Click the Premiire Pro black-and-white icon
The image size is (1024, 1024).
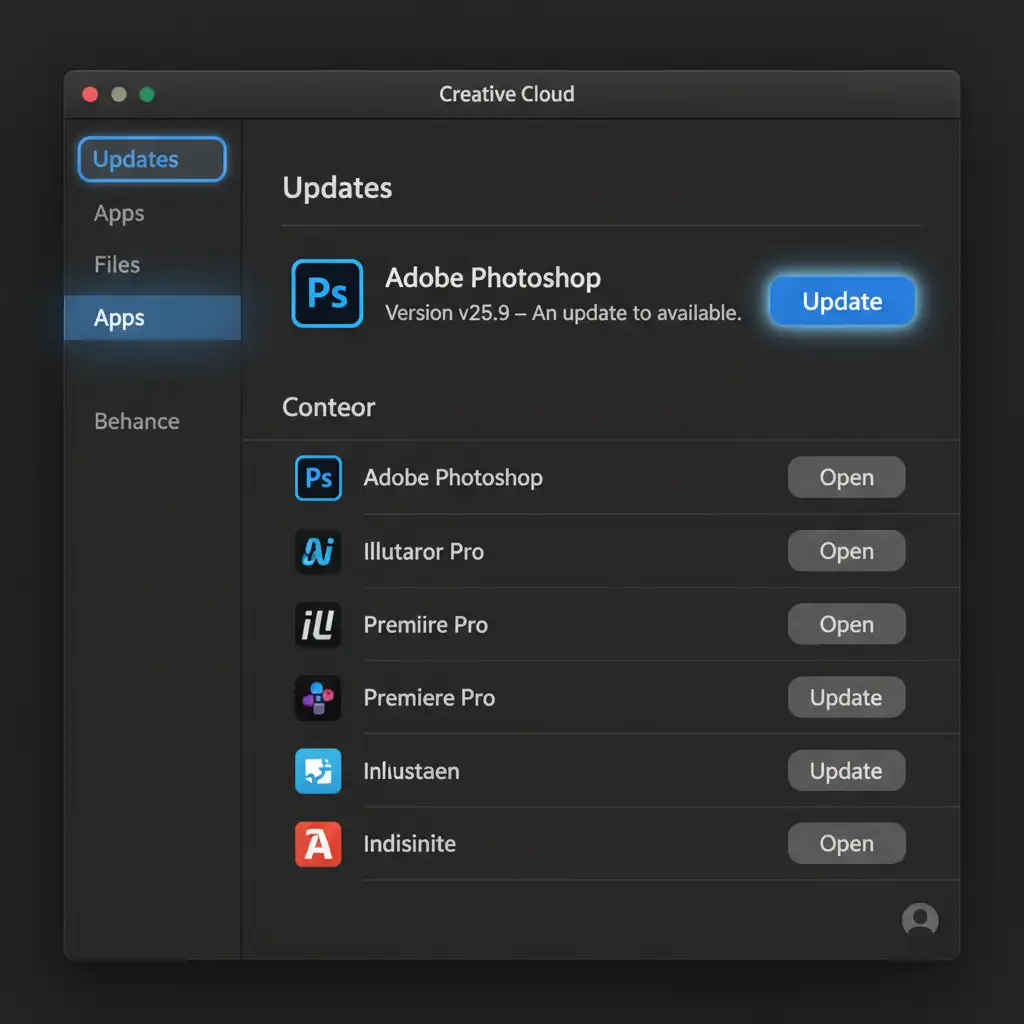[x=318, y=625]
